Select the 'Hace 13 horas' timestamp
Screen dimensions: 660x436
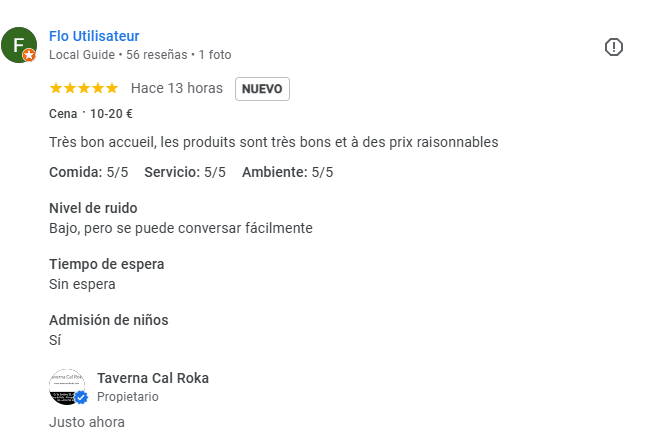(x=177, y=88)
